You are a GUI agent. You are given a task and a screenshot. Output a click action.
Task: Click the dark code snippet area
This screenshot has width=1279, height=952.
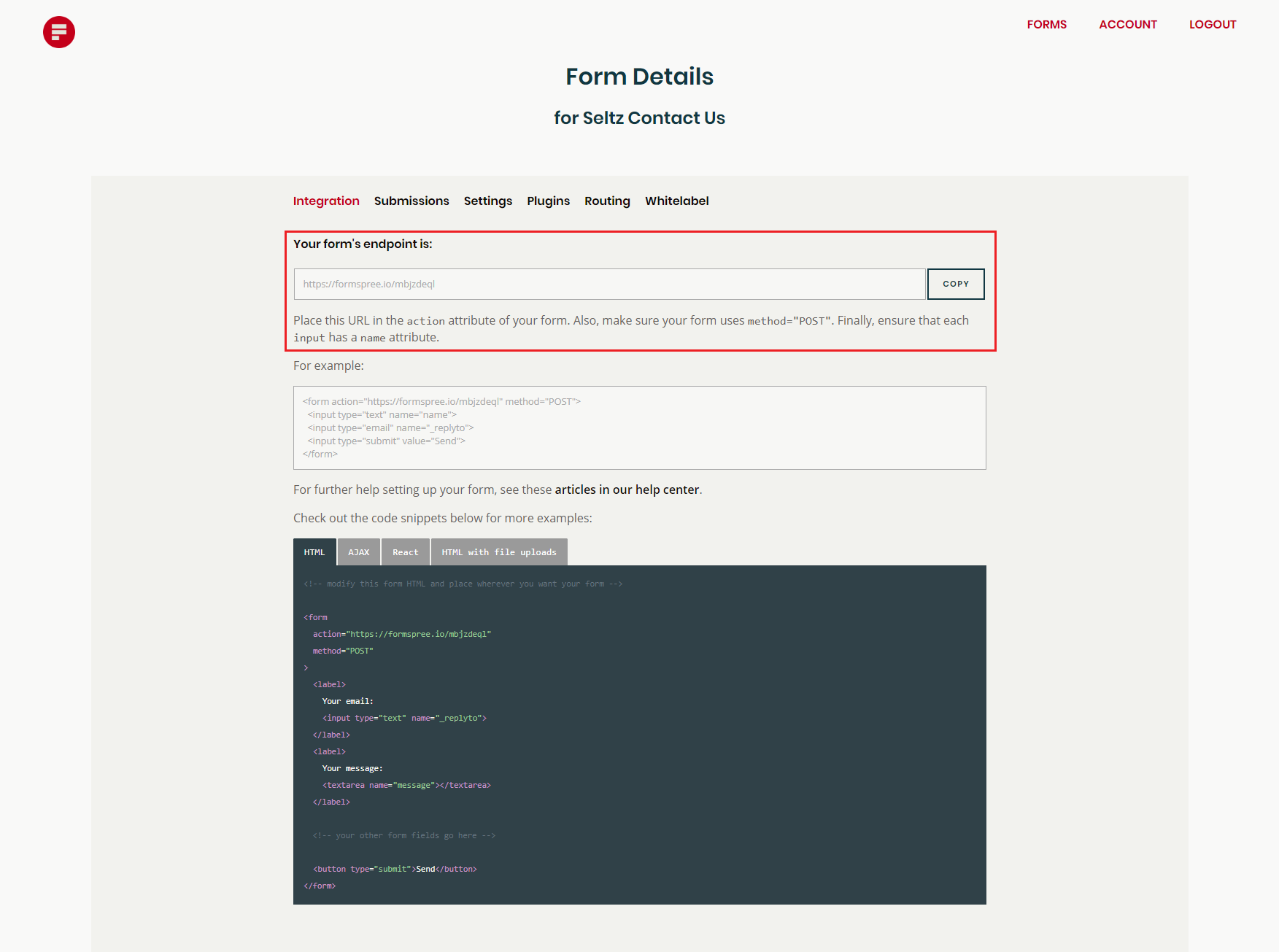[x=639, y=733]
